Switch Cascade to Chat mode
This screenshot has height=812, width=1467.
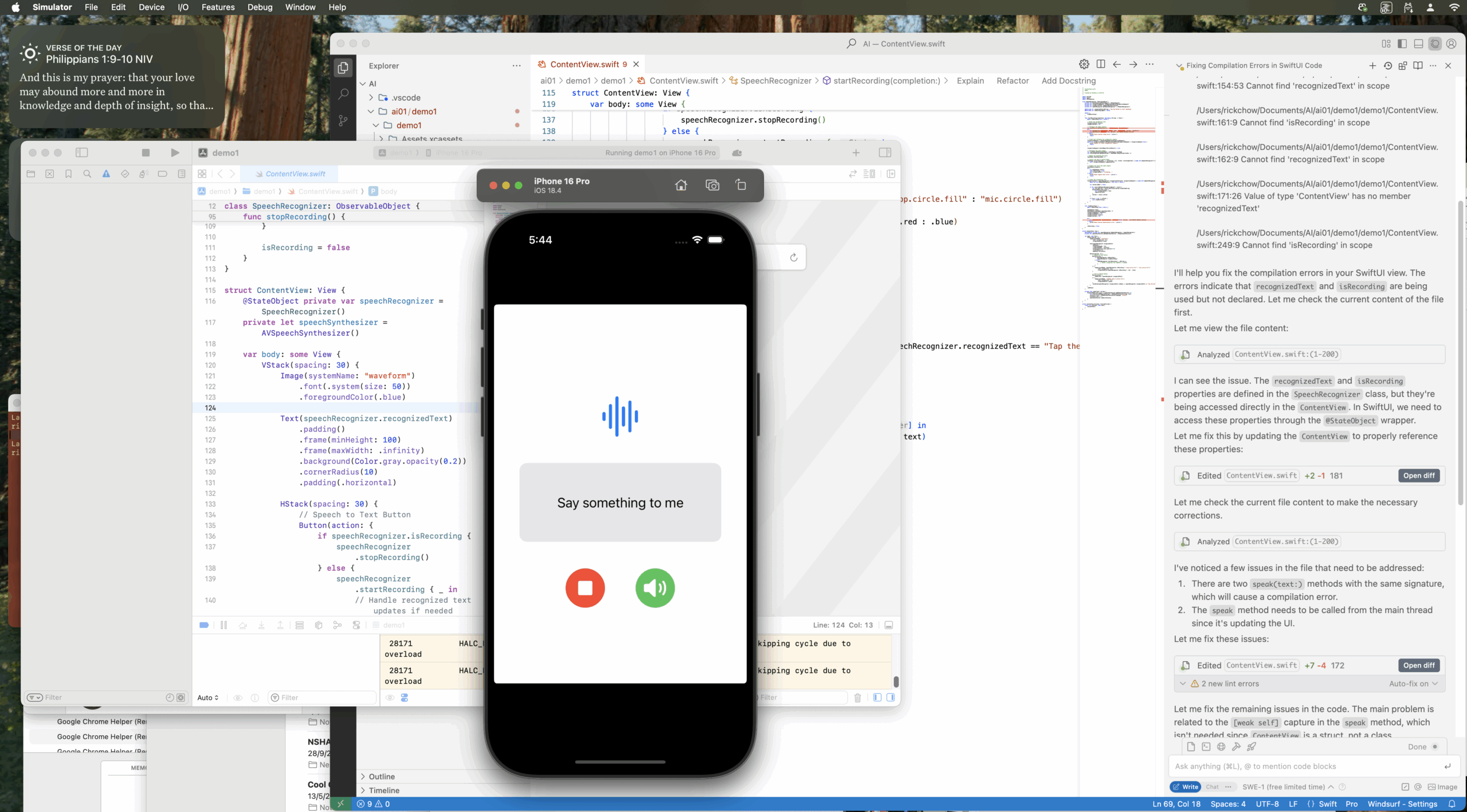pyautogui.click(x=1213, y=787)
